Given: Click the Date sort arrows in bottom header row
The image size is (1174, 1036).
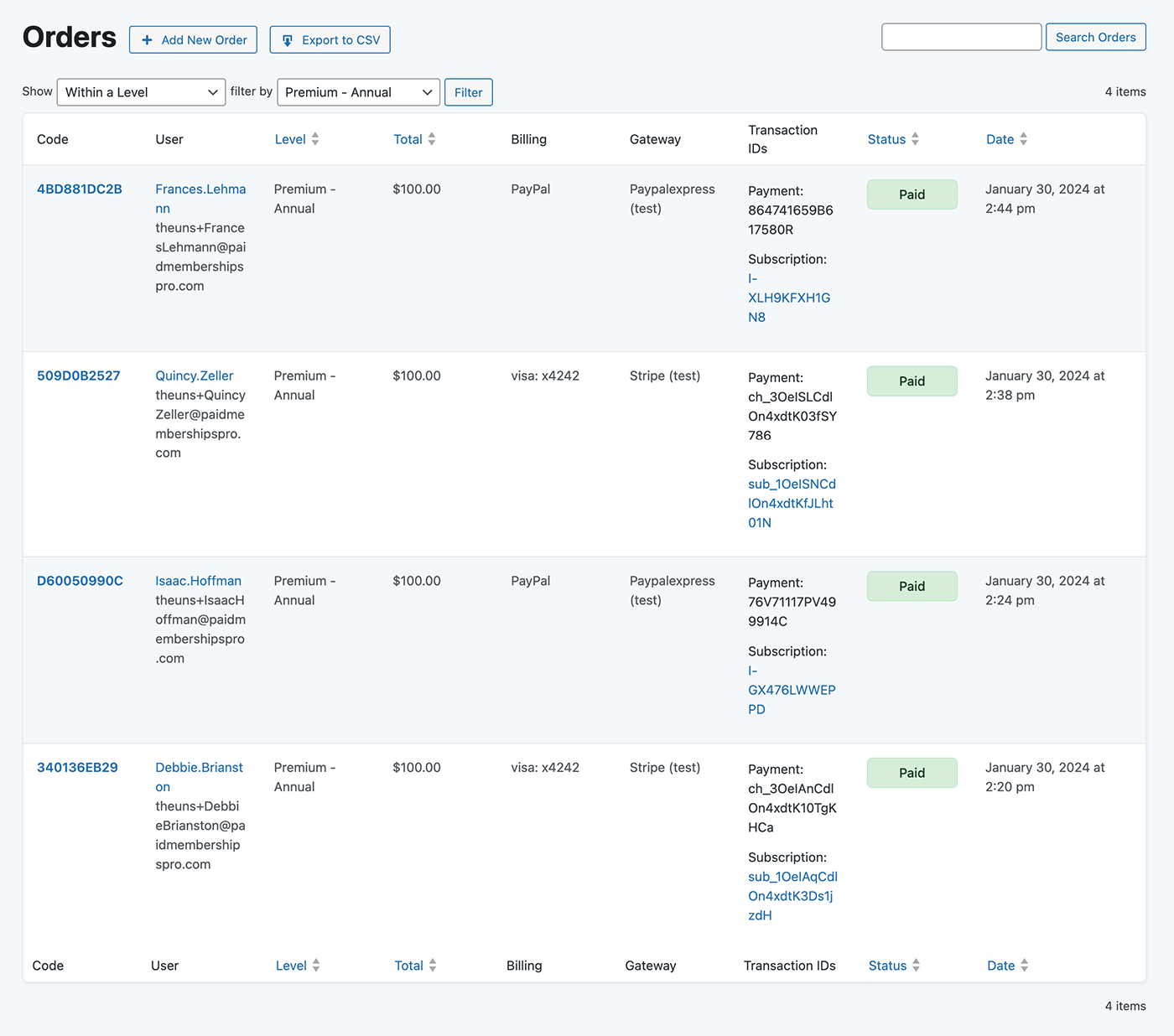Looking at the screenshot, I should point(1024,965).
